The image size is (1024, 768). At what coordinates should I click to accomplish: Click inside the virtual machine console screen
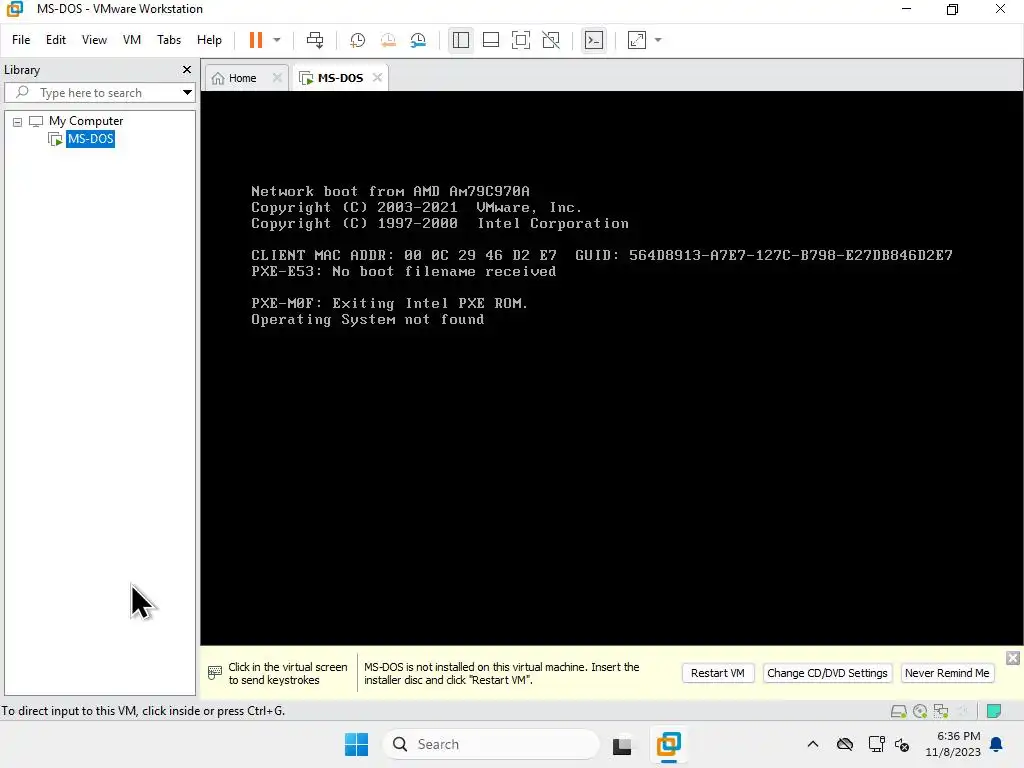tap(611, 368)
